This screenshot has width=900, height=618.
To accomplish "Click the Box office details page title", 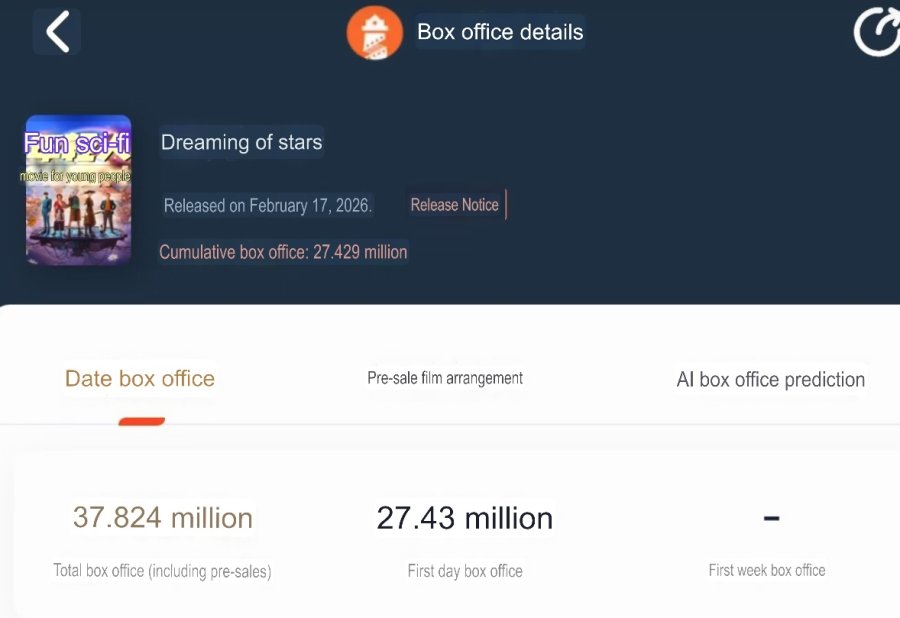I will 500,32.
